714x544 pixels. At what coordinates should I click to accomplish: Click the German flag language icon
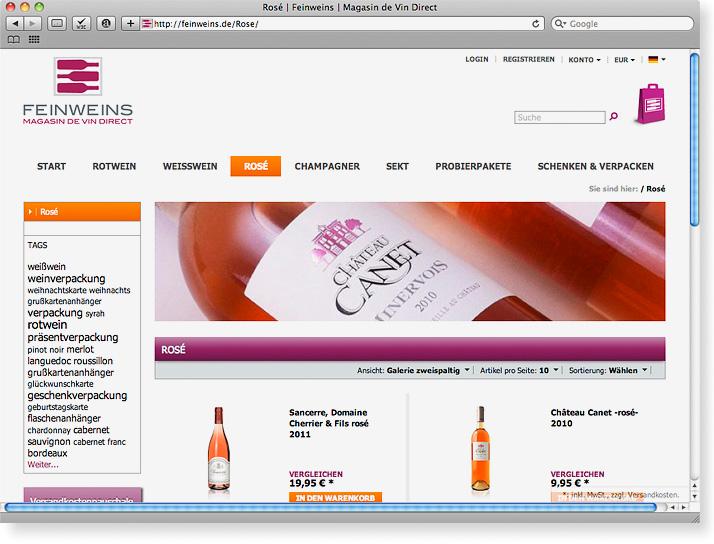(653, 59)
